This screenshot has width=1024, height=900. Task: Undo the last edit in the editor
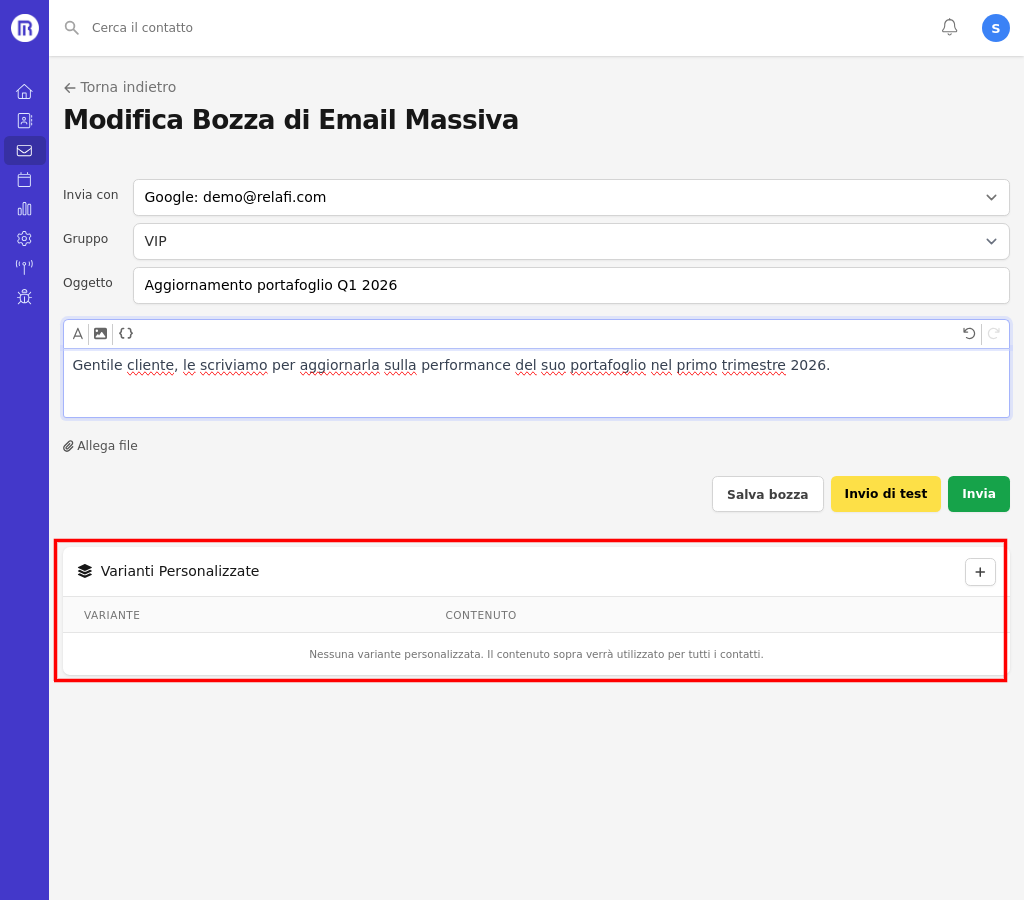click(968, 333)
